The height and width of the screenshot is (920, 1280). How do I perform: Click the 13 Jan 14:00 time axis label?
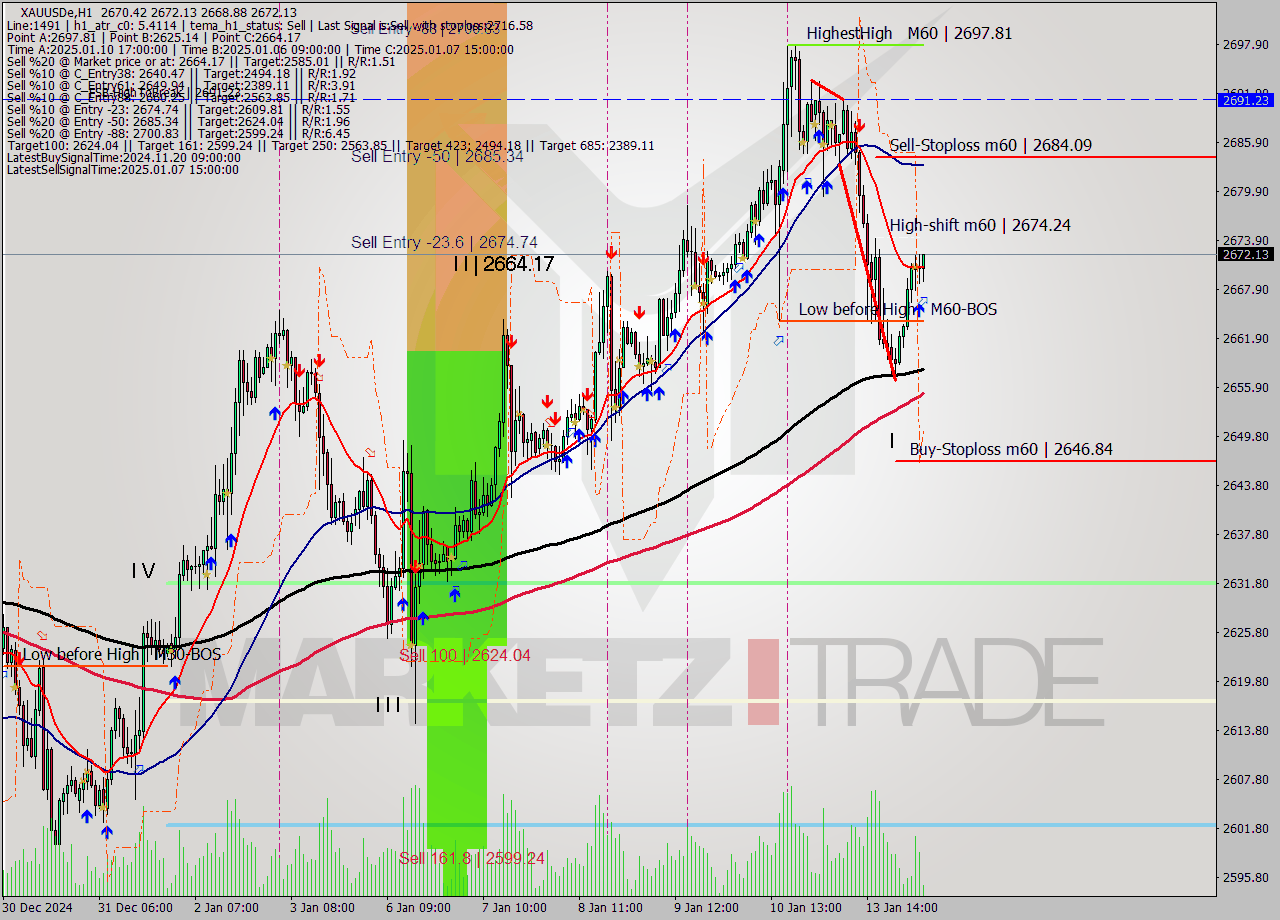coord(902,908)
